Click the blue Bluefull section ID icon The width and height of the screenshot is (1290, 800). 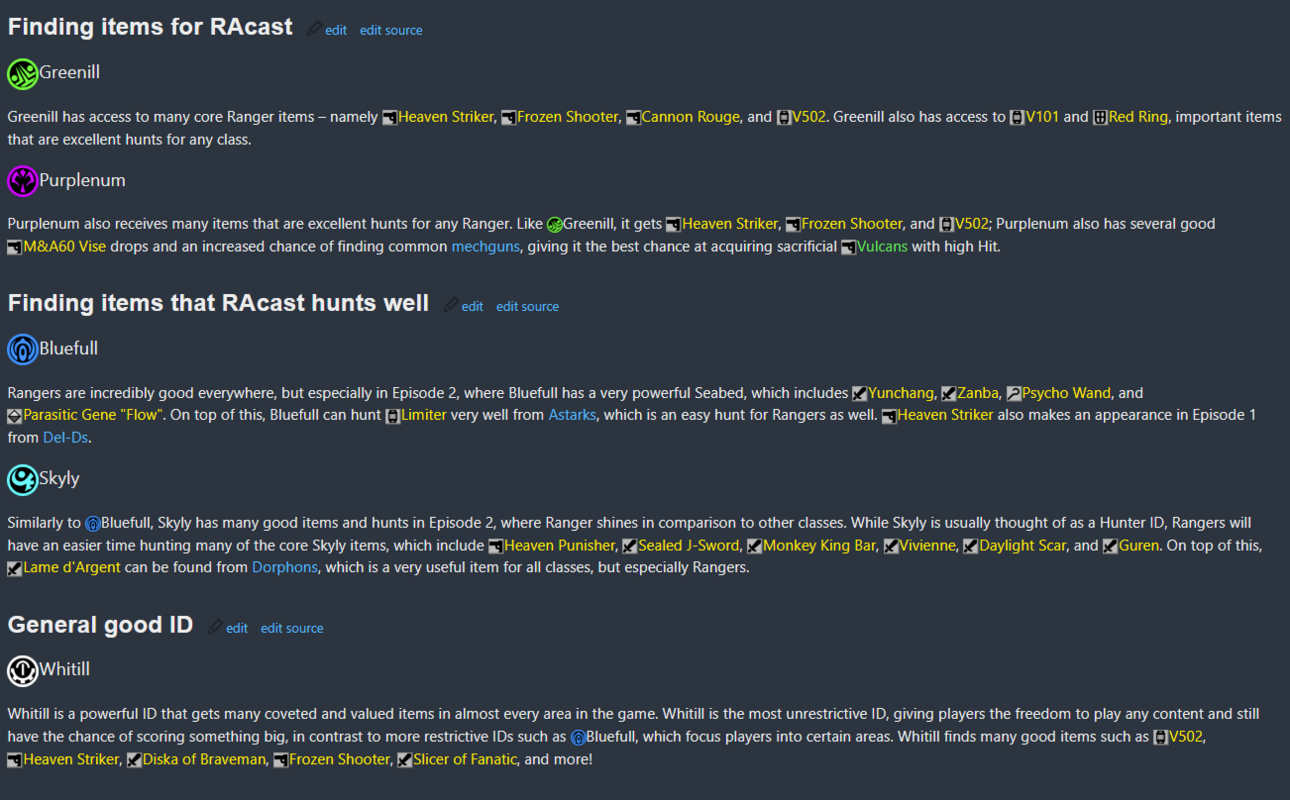pyautogui.click(x=22, y=349)
